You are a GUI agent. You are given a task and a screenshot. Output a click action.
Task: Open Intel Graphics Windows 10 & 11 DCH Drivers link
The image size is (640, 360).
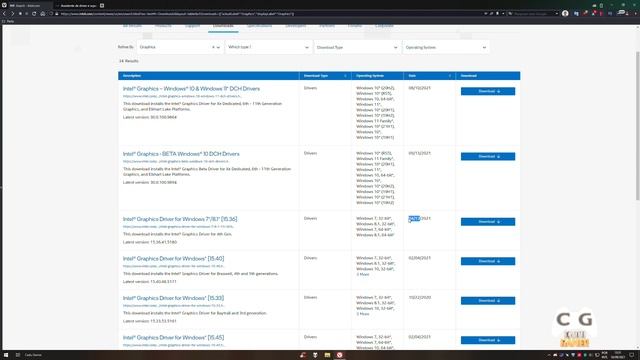point(191,89)
